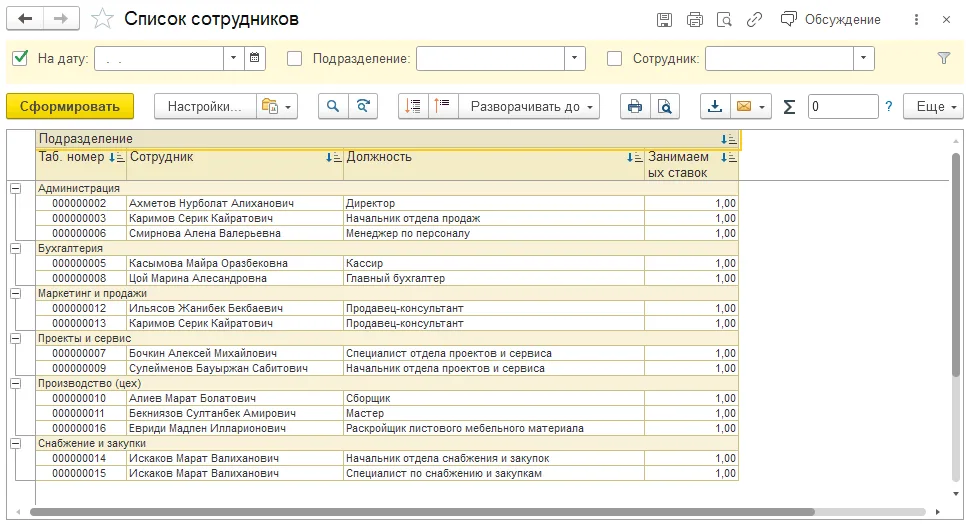Click the printer icon in title bar
The height and width of the screenshot is (529, 966).
pyautogui.click(x=694, y=20)
